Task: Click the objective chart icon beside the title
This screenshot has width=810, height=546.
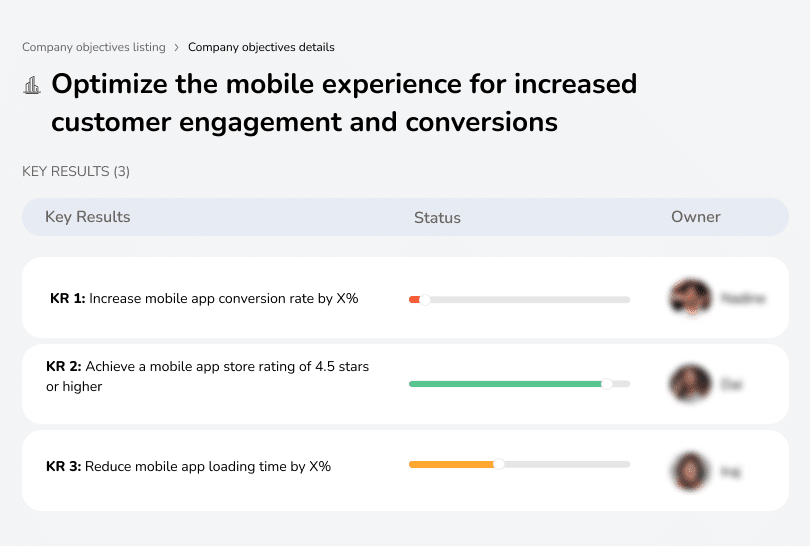Action: (x=32, y=86)
